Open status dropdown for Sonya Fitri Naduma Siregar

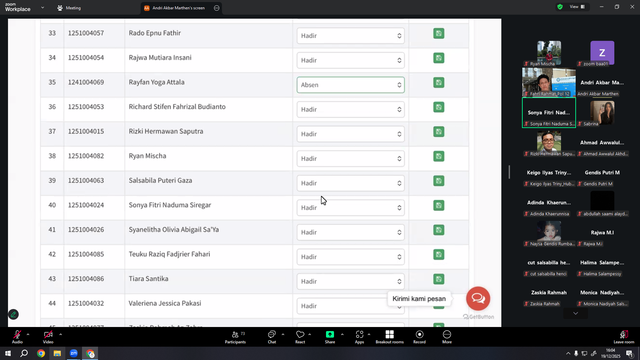[x=351, y=207]
